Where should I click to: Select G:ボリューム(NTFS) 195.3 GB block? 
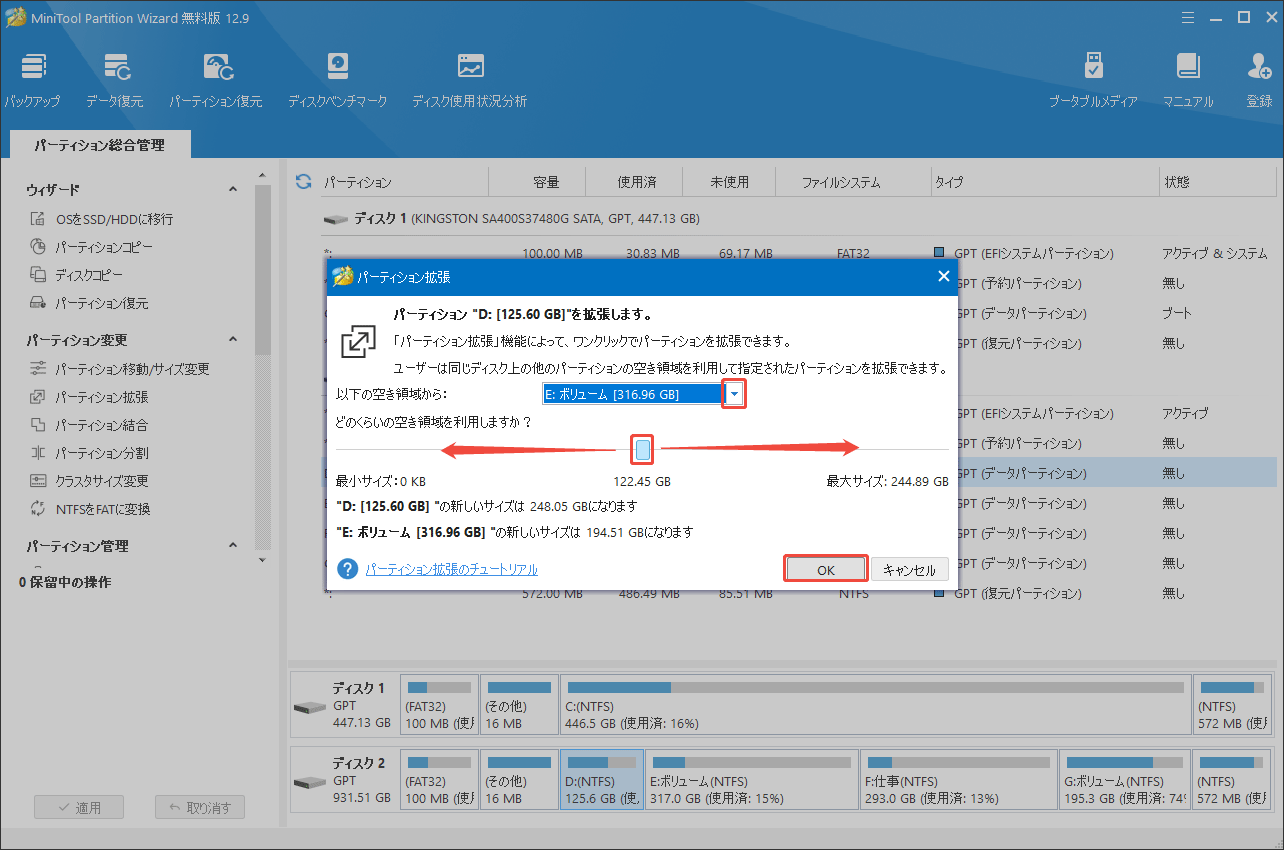pyautogui.click(x=1125, y=780)
